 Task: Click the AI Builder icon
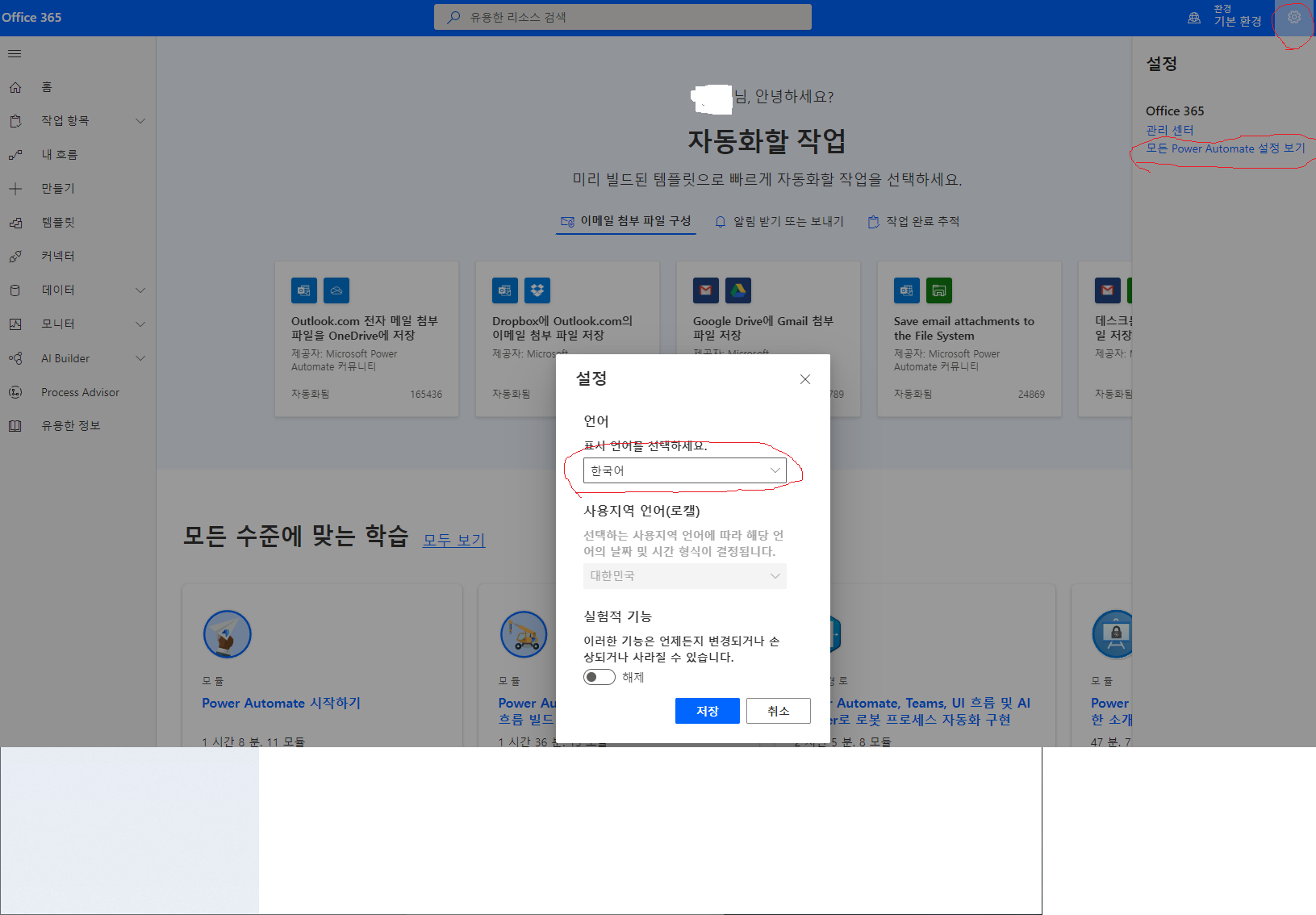pyautogui.click(x=15, y=358)
